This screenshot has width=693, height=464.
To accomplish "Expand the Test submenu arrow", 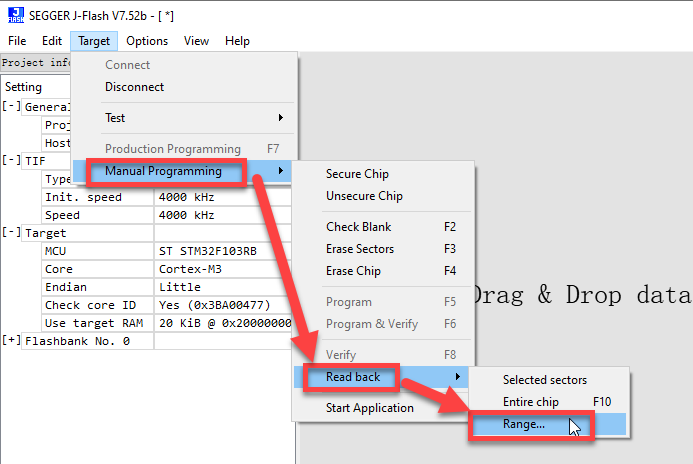I will [281, 118].
